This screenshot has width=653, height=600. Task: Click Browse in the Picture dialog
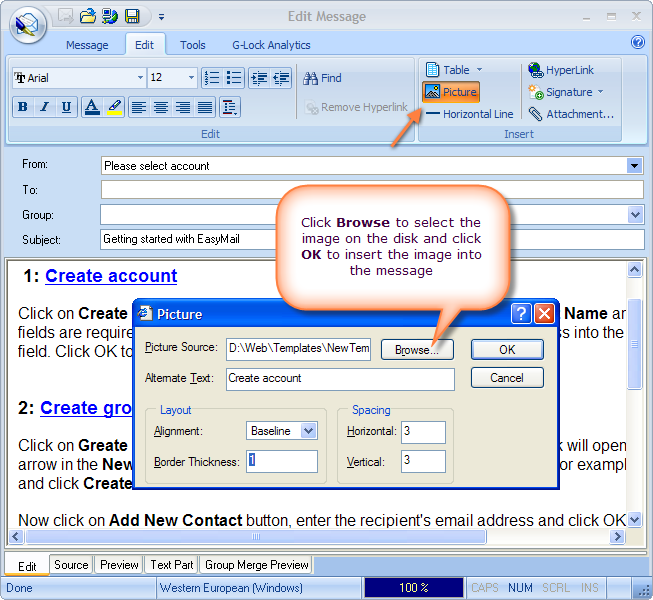tap(417, 349)
